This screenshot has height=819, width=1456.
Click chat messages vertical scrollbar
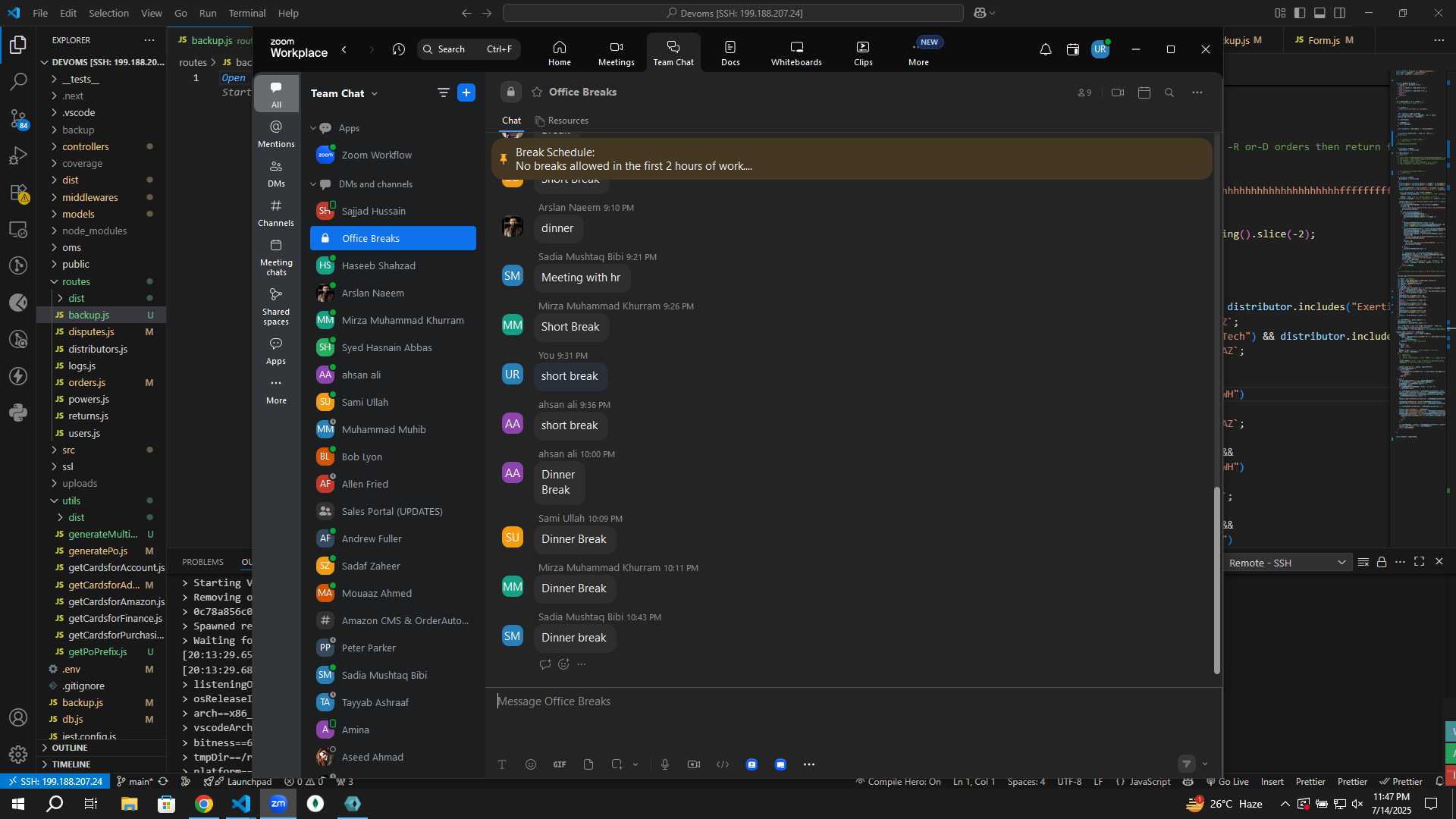(x=1216, y=579)
